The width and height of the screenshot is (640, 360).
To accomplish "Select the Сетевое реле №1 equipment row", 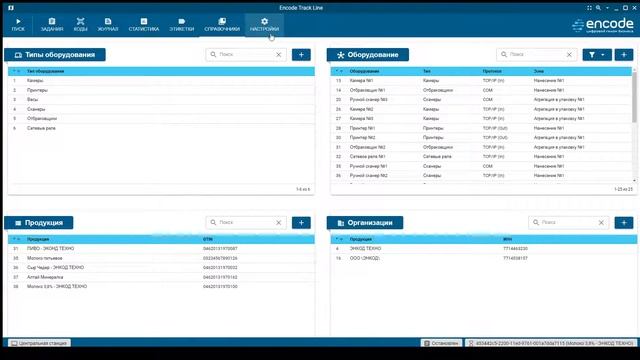I will (x=481, y=157).
